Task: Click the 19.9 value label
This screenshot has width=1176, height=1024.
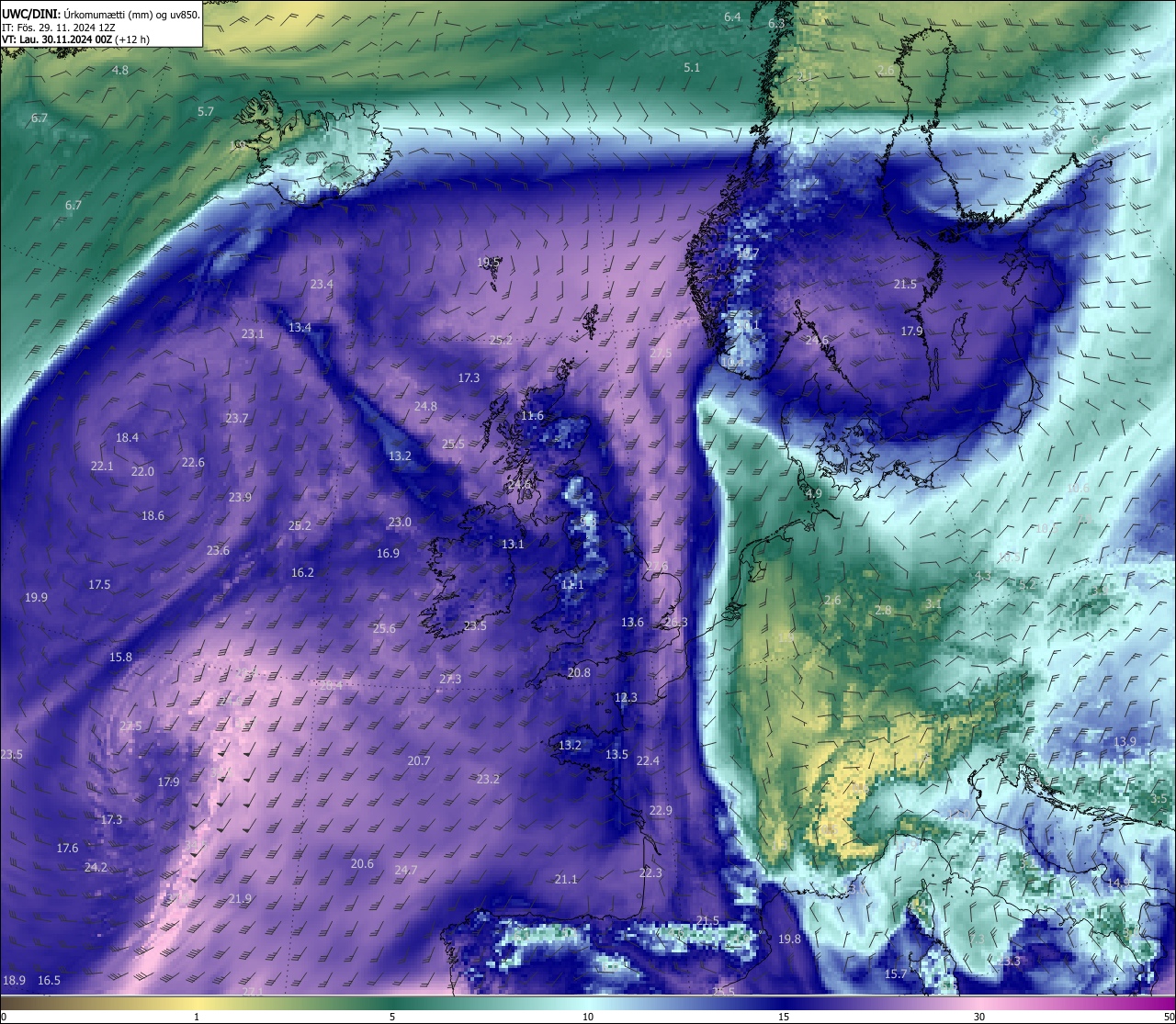Action: click(x=36, y=598)
